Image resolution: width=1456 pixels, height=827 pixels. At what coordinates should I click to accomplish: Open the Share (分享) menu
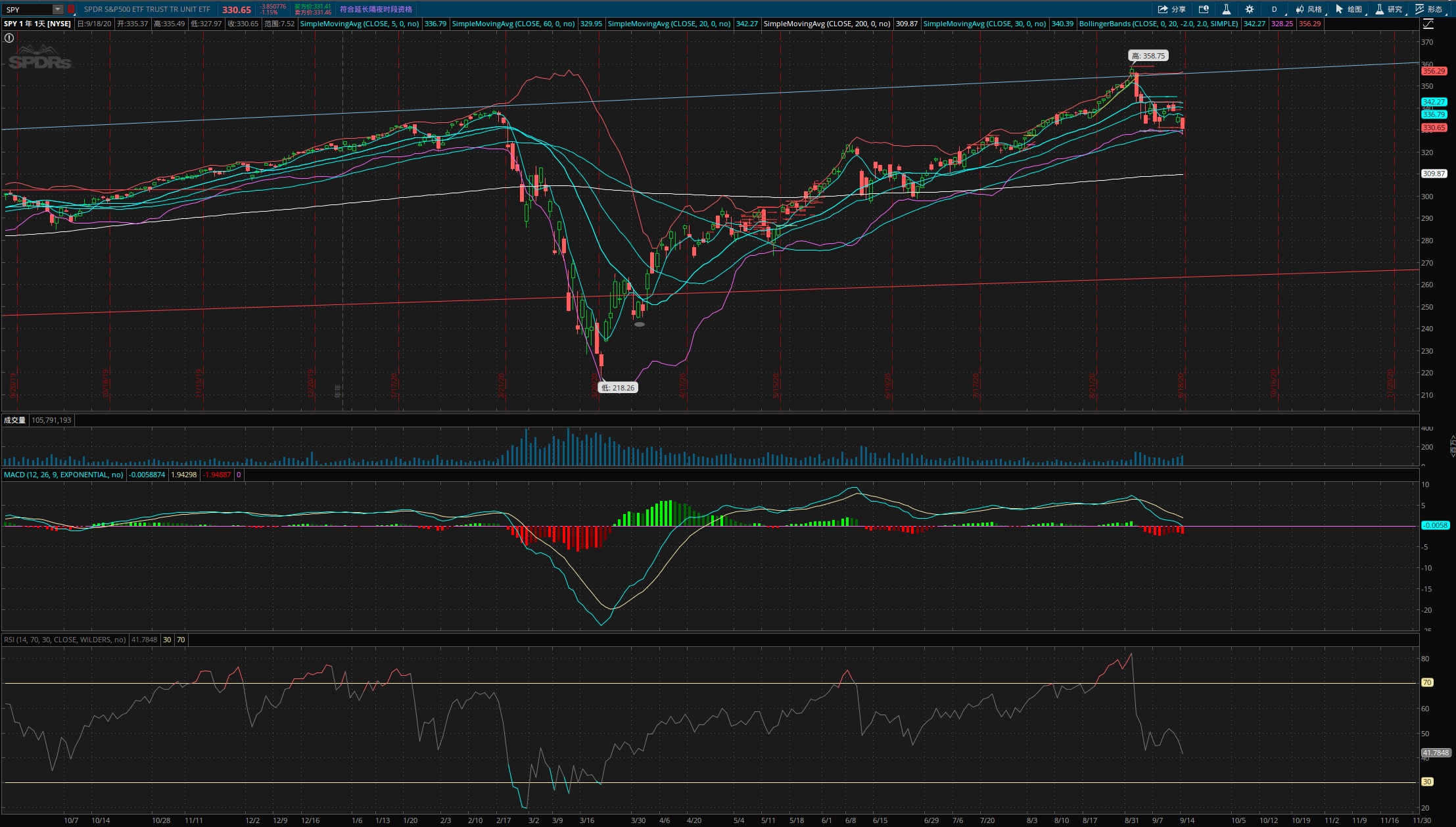1171,9
